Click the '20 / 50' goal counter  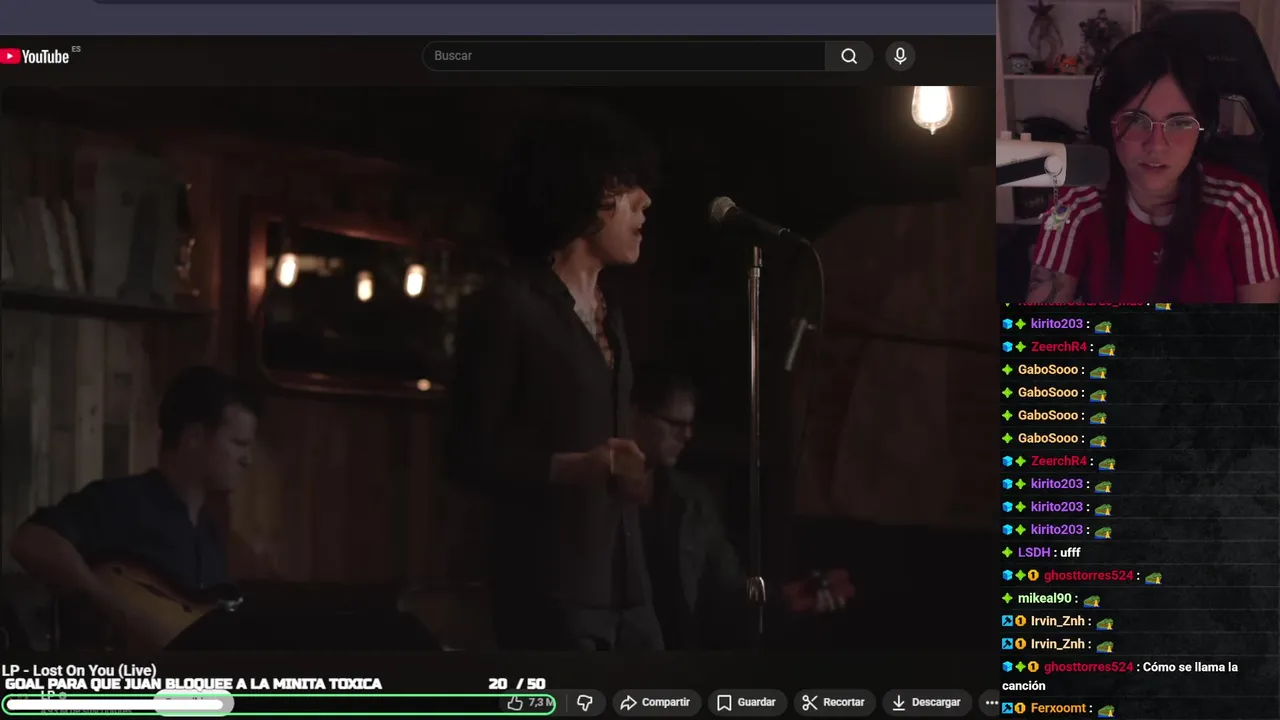coord(517,684)
